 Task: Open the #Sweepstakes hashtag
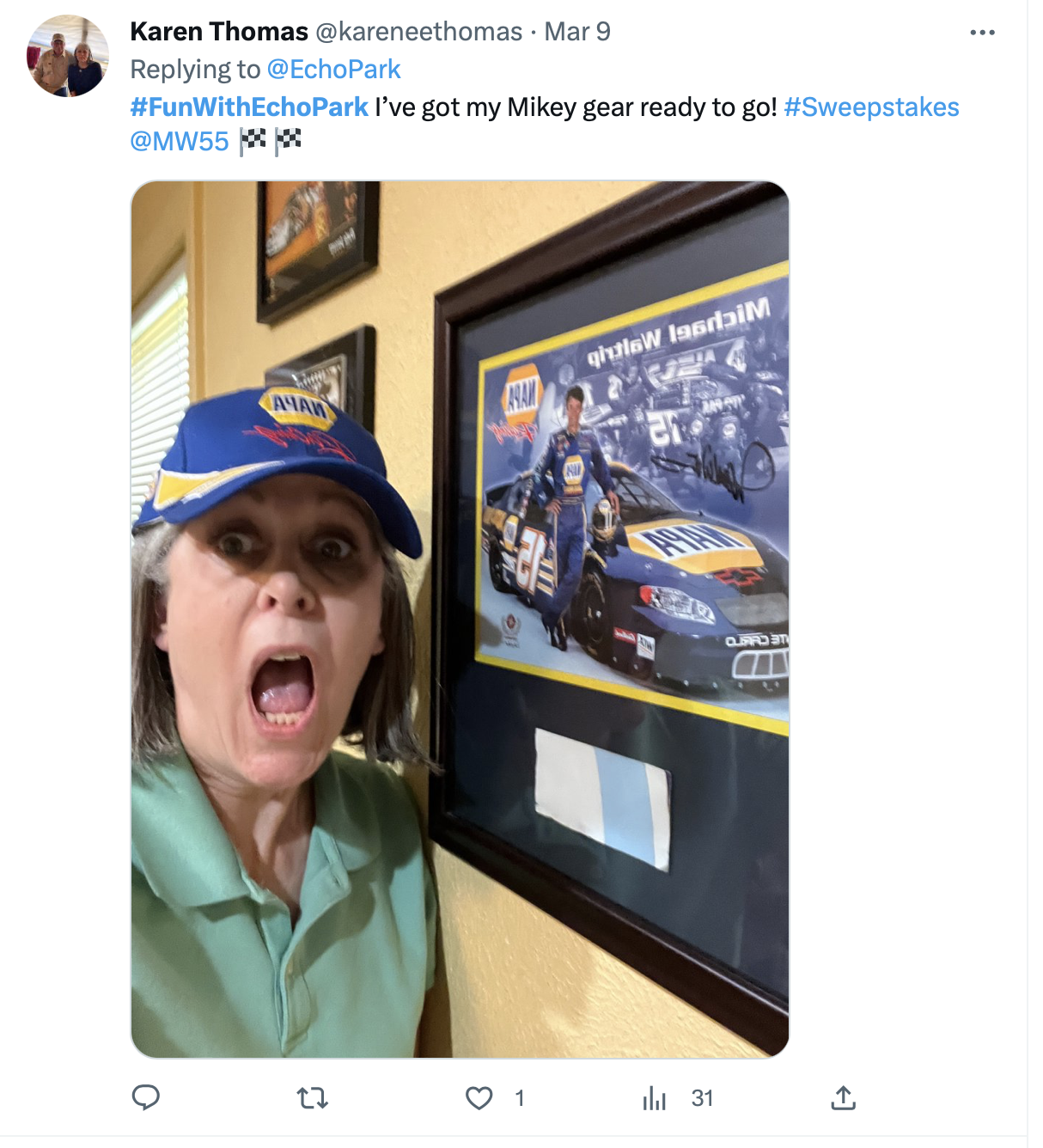point(871,107)
